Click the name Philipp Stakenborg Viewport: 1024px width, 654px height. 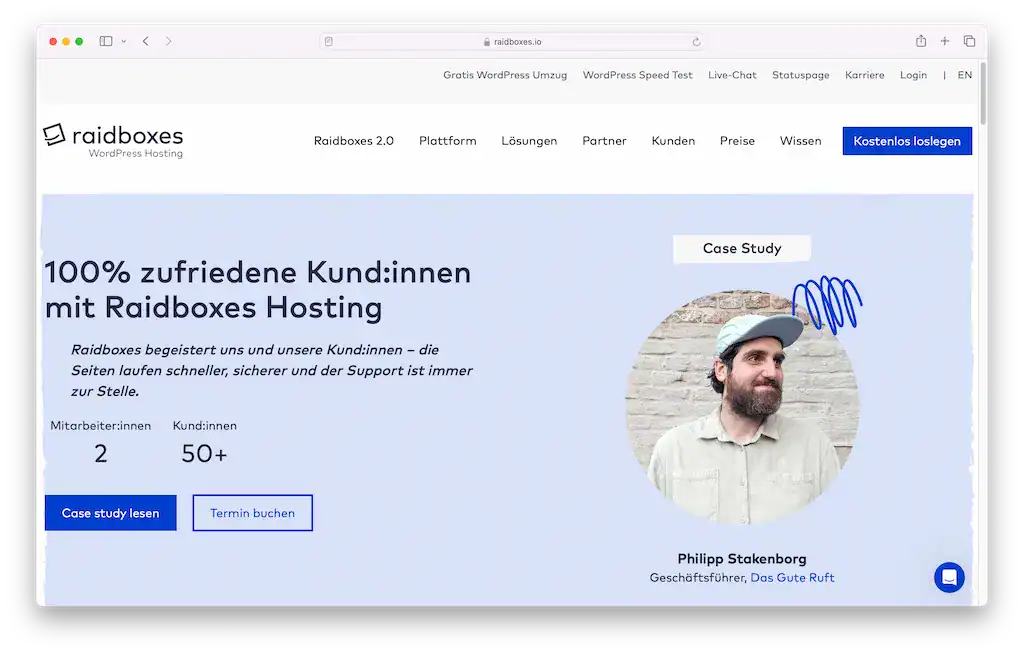(742, 559)
